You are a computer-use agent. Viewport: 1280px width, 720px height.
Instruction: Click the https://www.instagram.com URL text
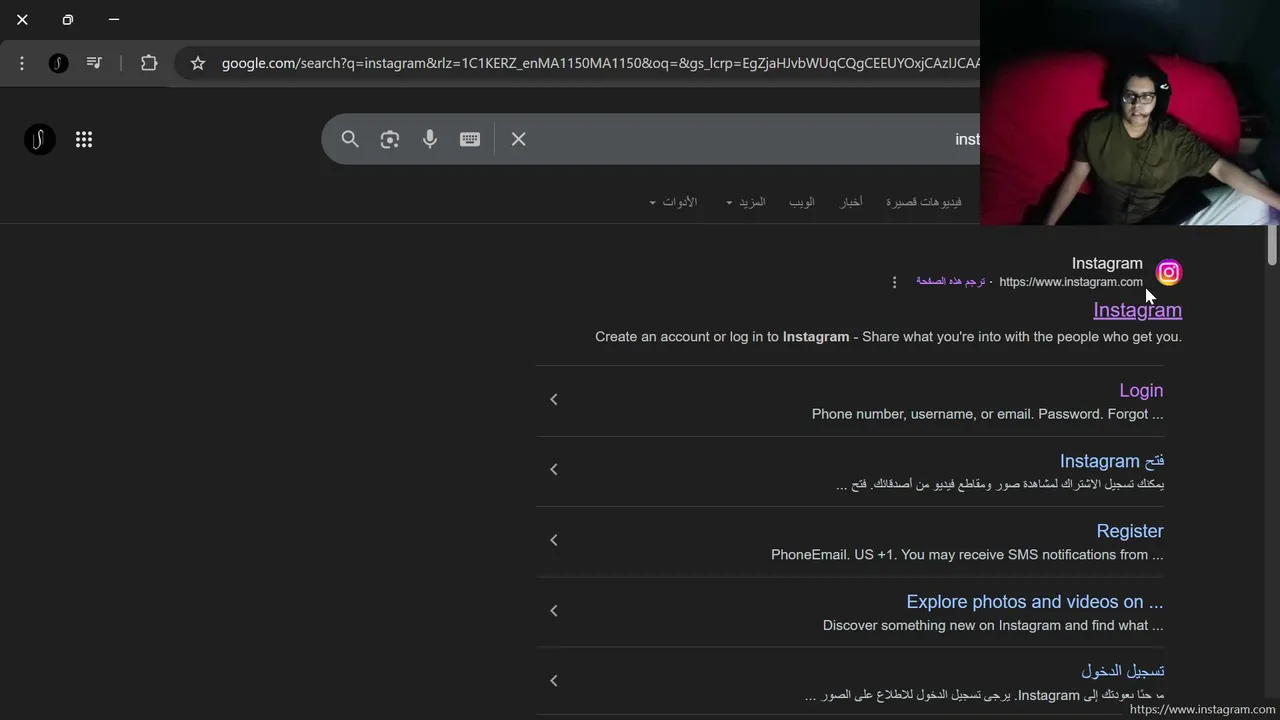coord(1071,282)
